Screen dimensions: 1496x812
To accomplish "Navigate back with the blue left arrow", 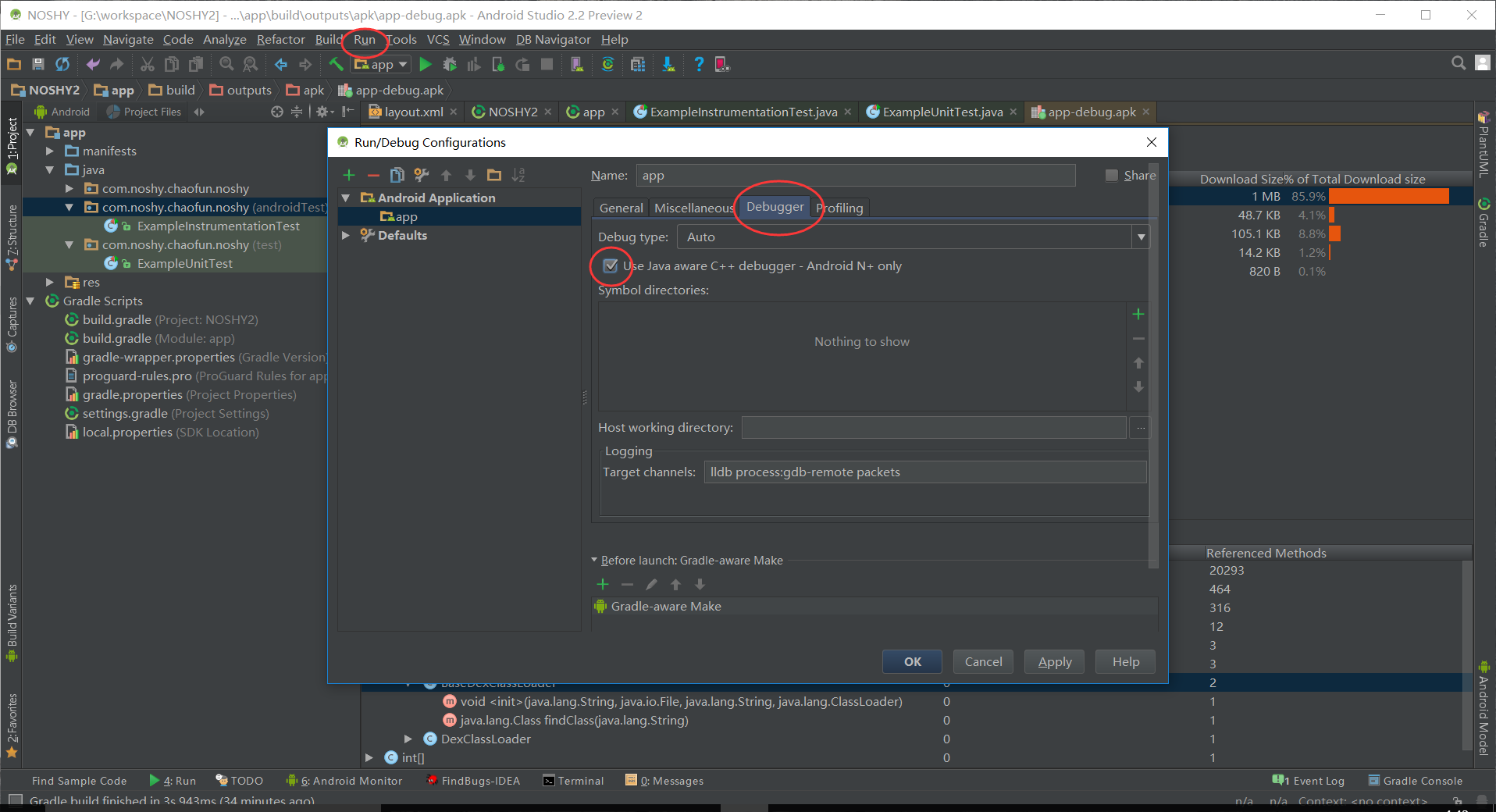I will pos(281,64).
